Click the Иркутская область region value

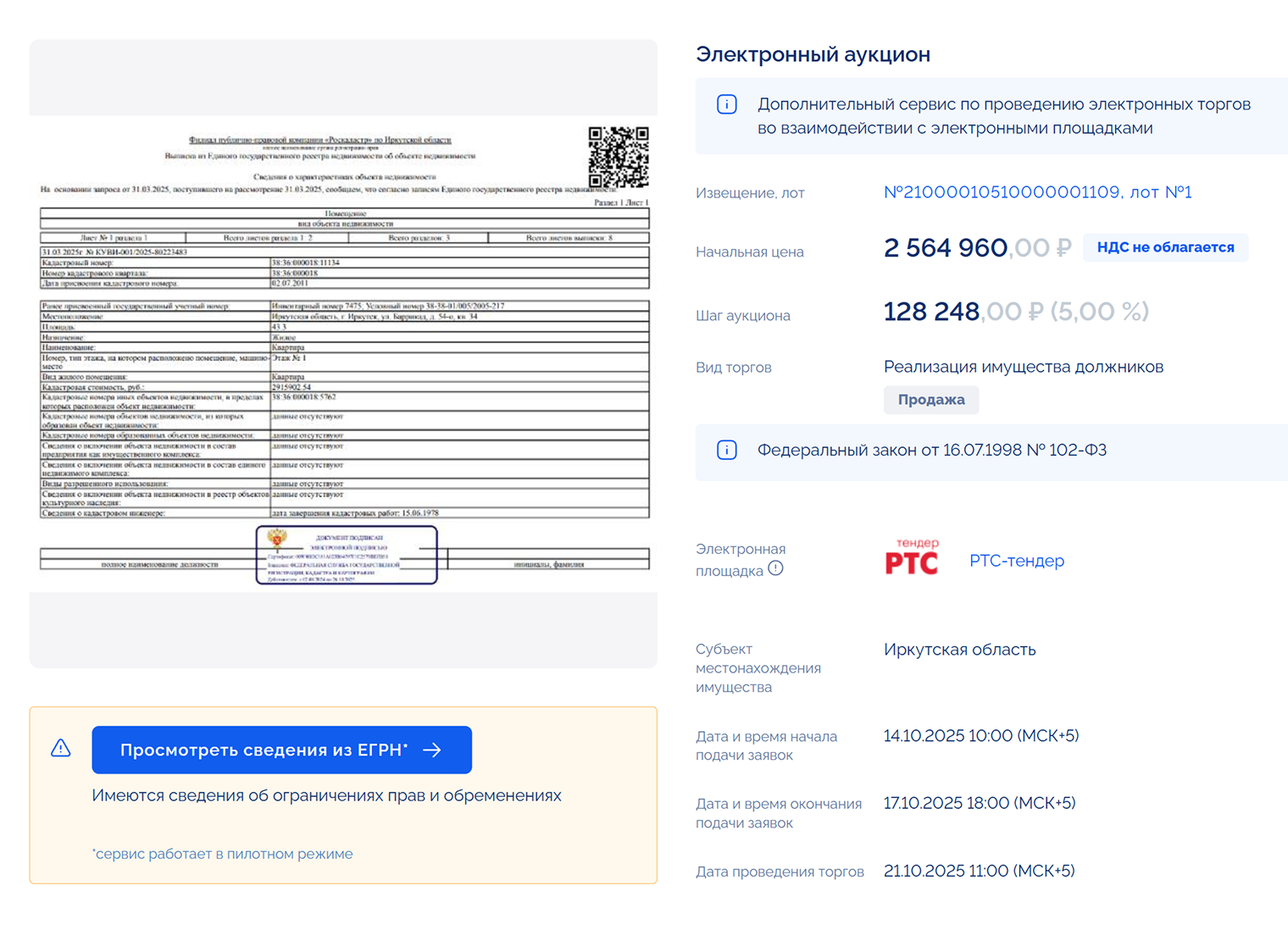point(960,650)
